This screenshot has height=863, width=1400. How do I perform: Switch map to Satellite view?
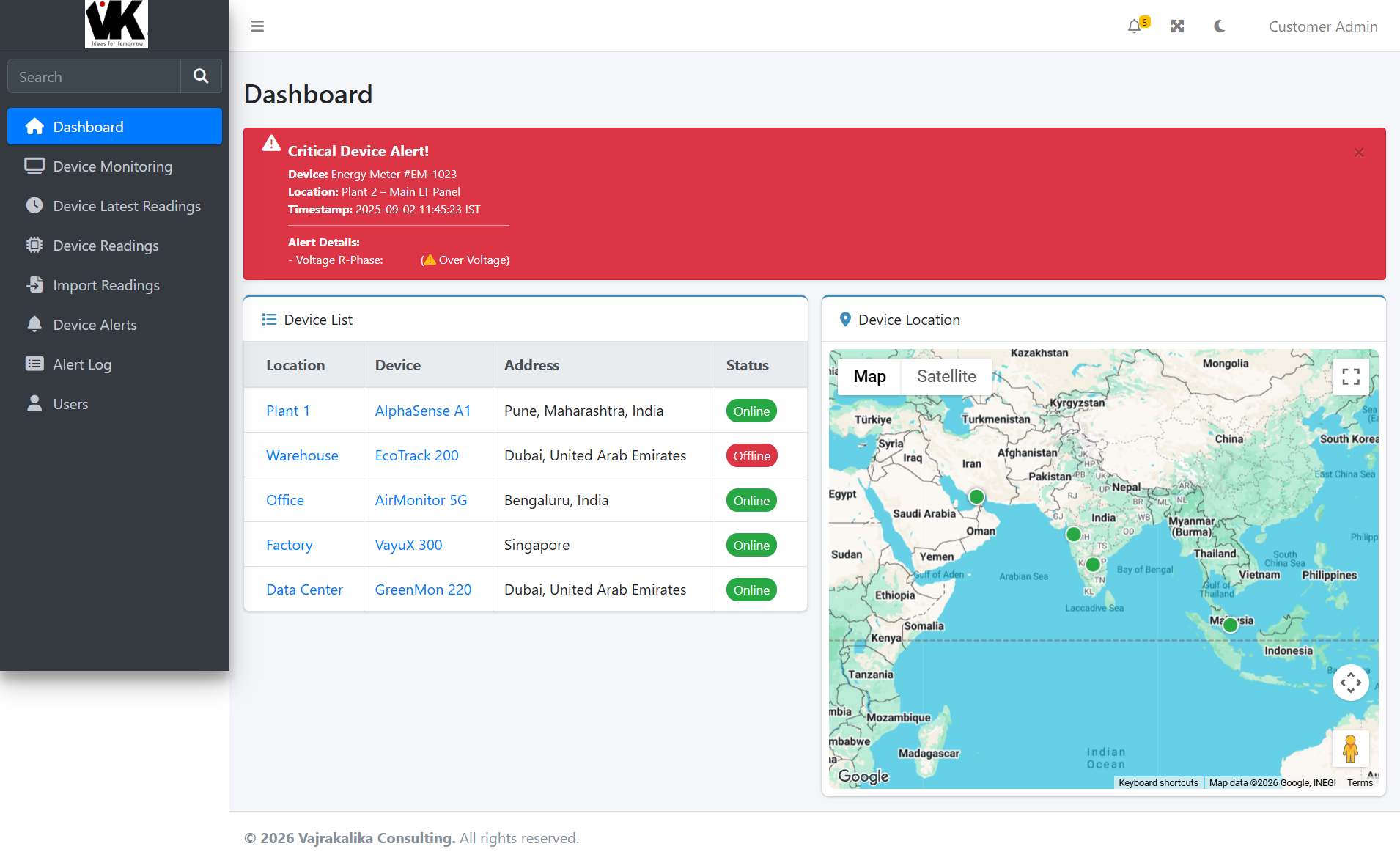946,377
